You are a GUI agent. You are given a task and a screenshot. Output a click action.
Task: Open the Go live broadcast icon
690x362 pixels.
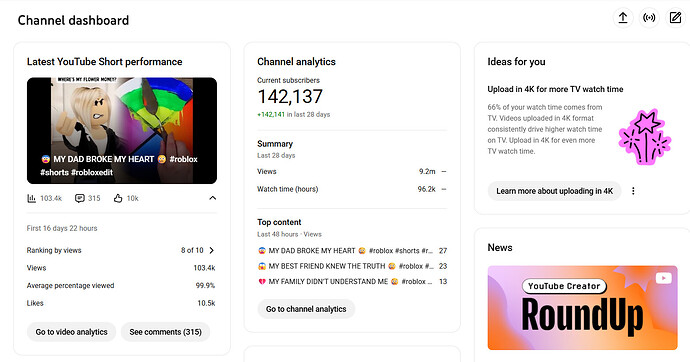[x=649, y=18]
